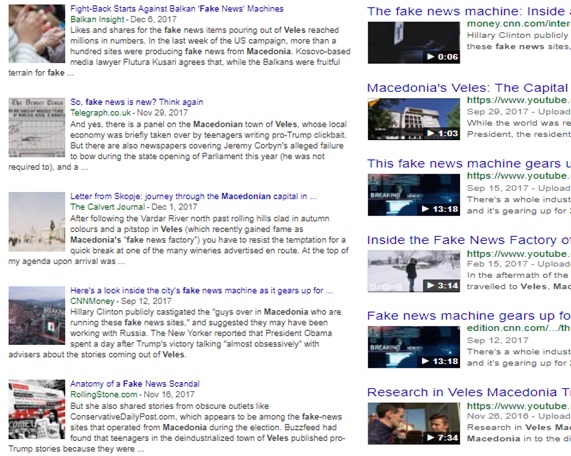Viewport: 571px width, 456px height.
Task: Open 'Research in Veles Macedonia' video title
Action: coord(469,392)
